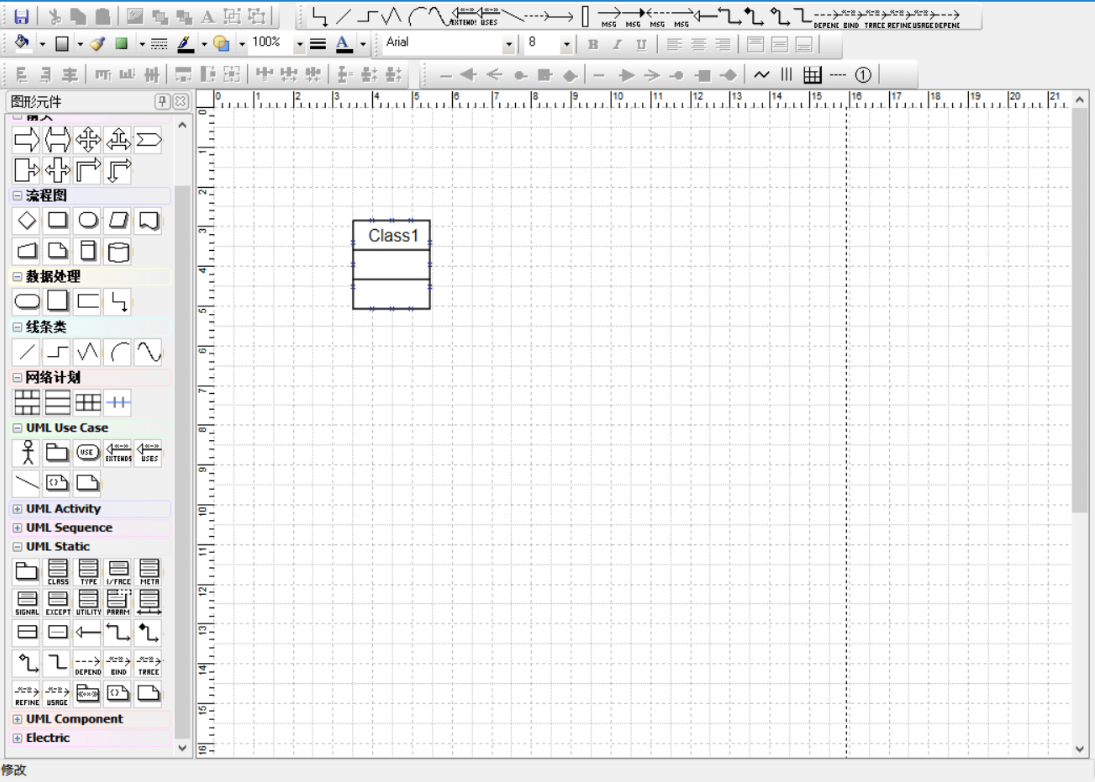This screenshot has width=1095, height=782.
Task: Close the 图形元件 shapes panel
Action: tap(180, 101)
